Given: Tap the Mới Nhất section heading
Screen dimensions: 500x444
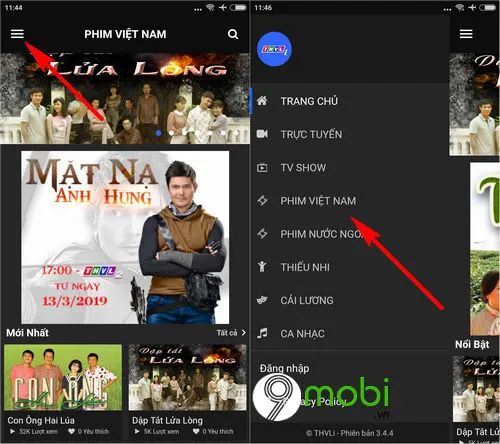Looking at the screenshot, I should coord(27,333).
